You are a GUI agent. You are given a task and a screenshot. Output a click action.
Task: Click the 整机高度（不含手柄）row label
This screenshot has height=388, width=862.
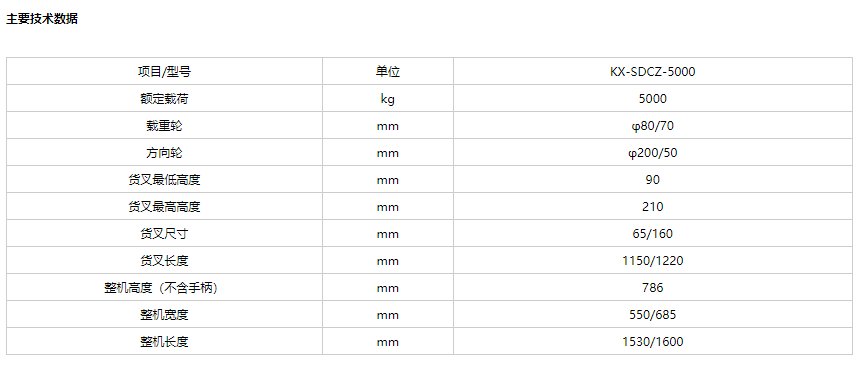tap(164, 287)
